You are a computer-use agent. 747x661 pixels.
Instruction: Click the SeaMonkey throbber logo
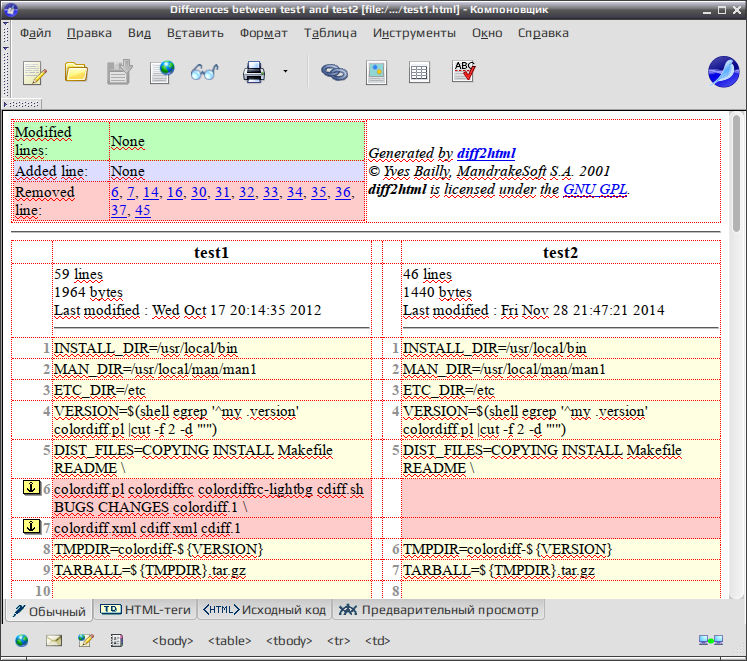tap(723, 72)
